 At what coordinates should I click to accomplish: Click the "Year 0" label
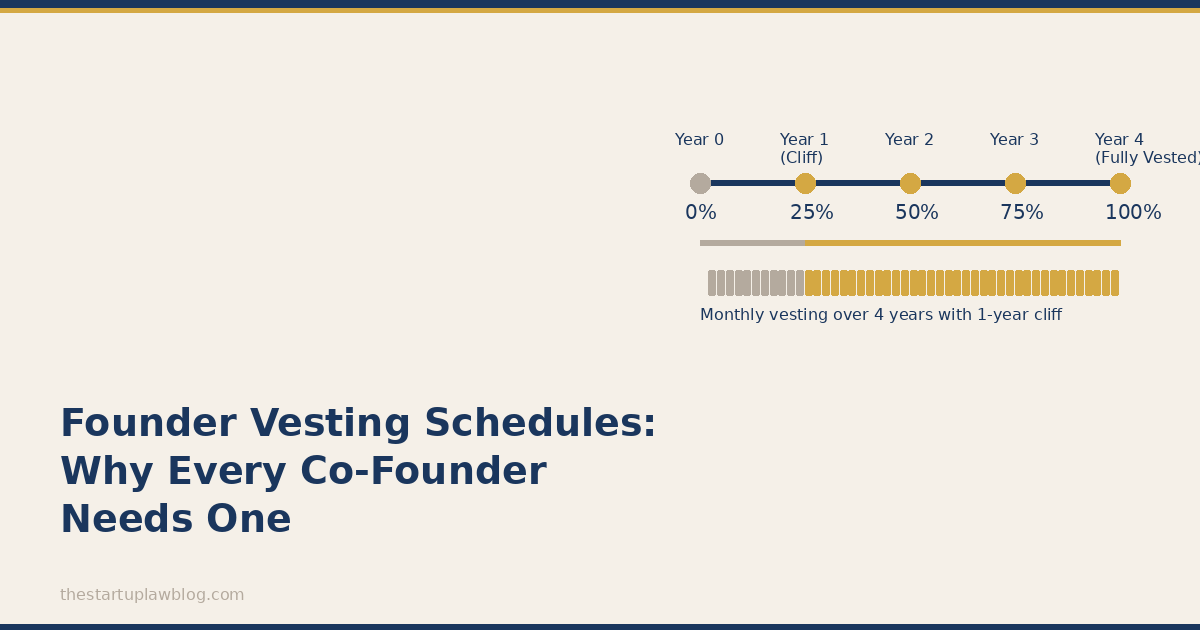point(699,140)
